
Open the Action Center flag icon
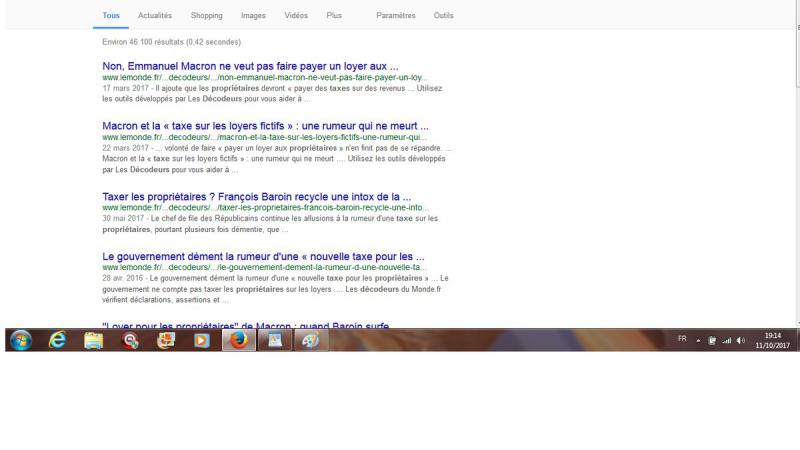coord(712,340)
